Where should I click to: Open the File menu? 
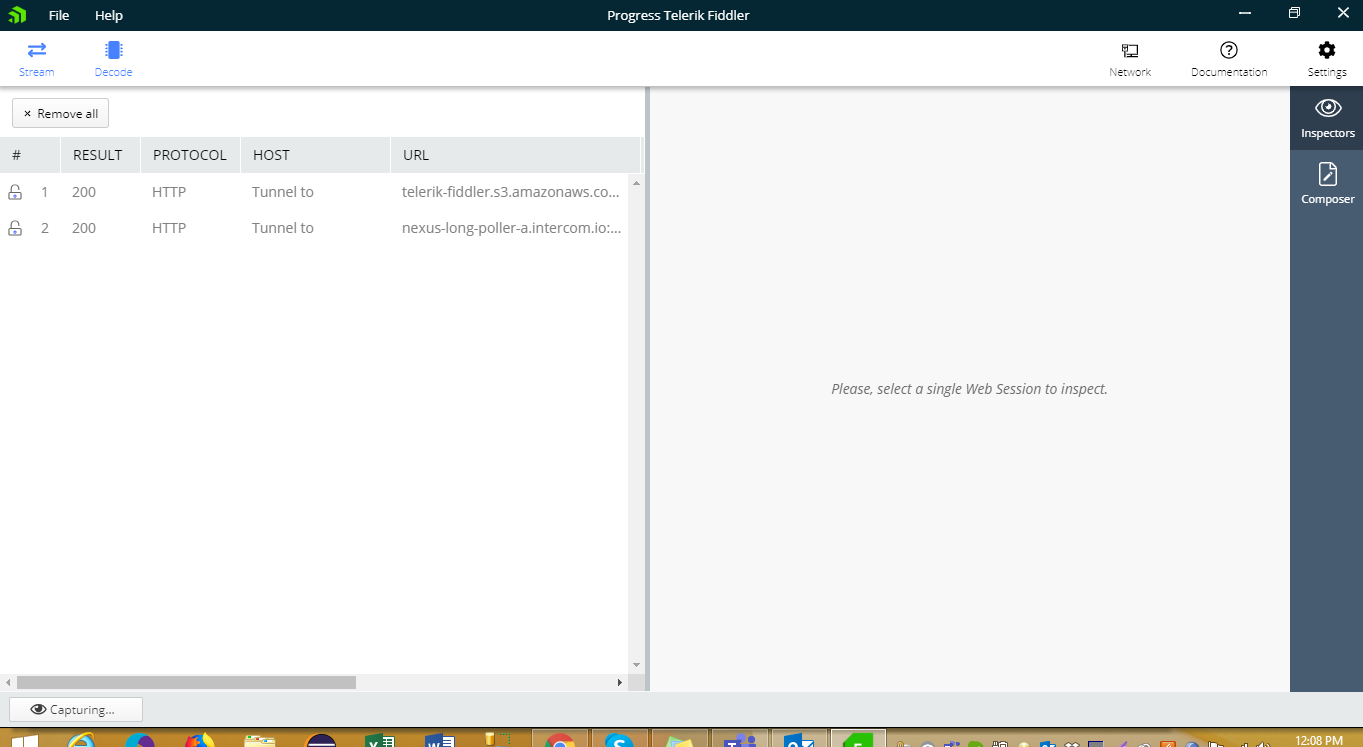click(x=59, y=15)
